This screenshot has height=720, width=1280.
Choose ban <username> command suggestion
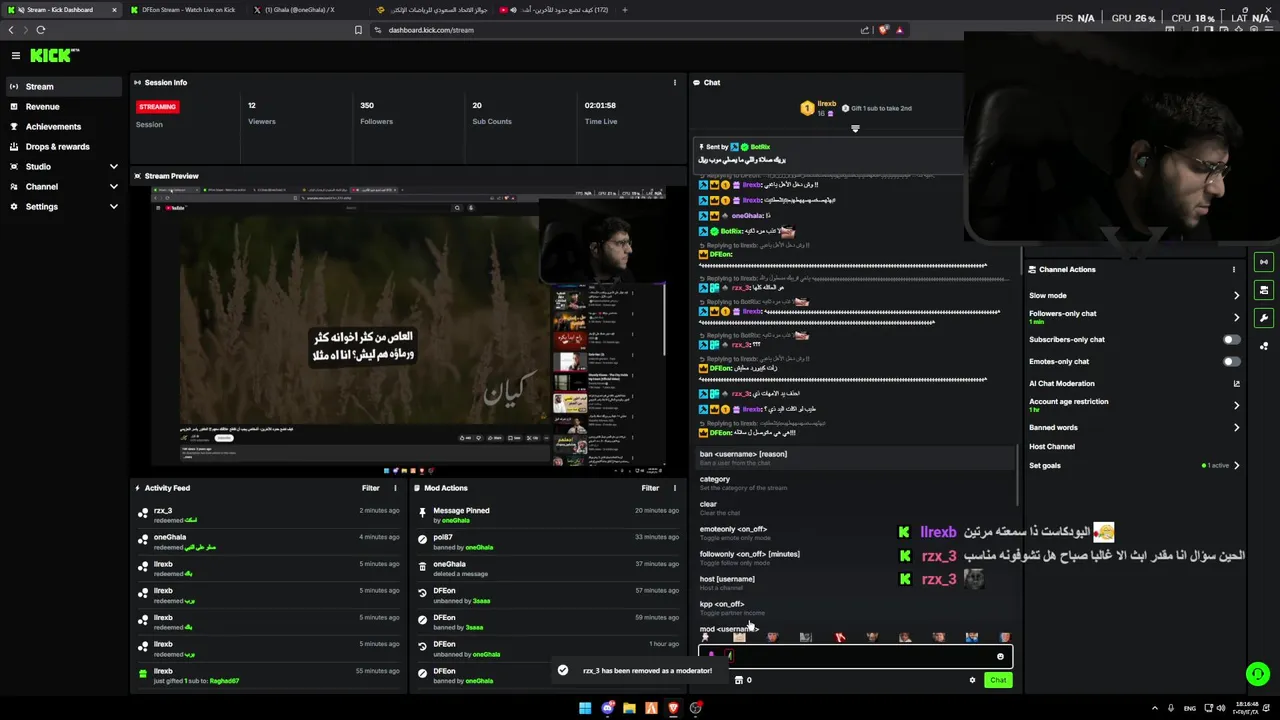point(855,458)
